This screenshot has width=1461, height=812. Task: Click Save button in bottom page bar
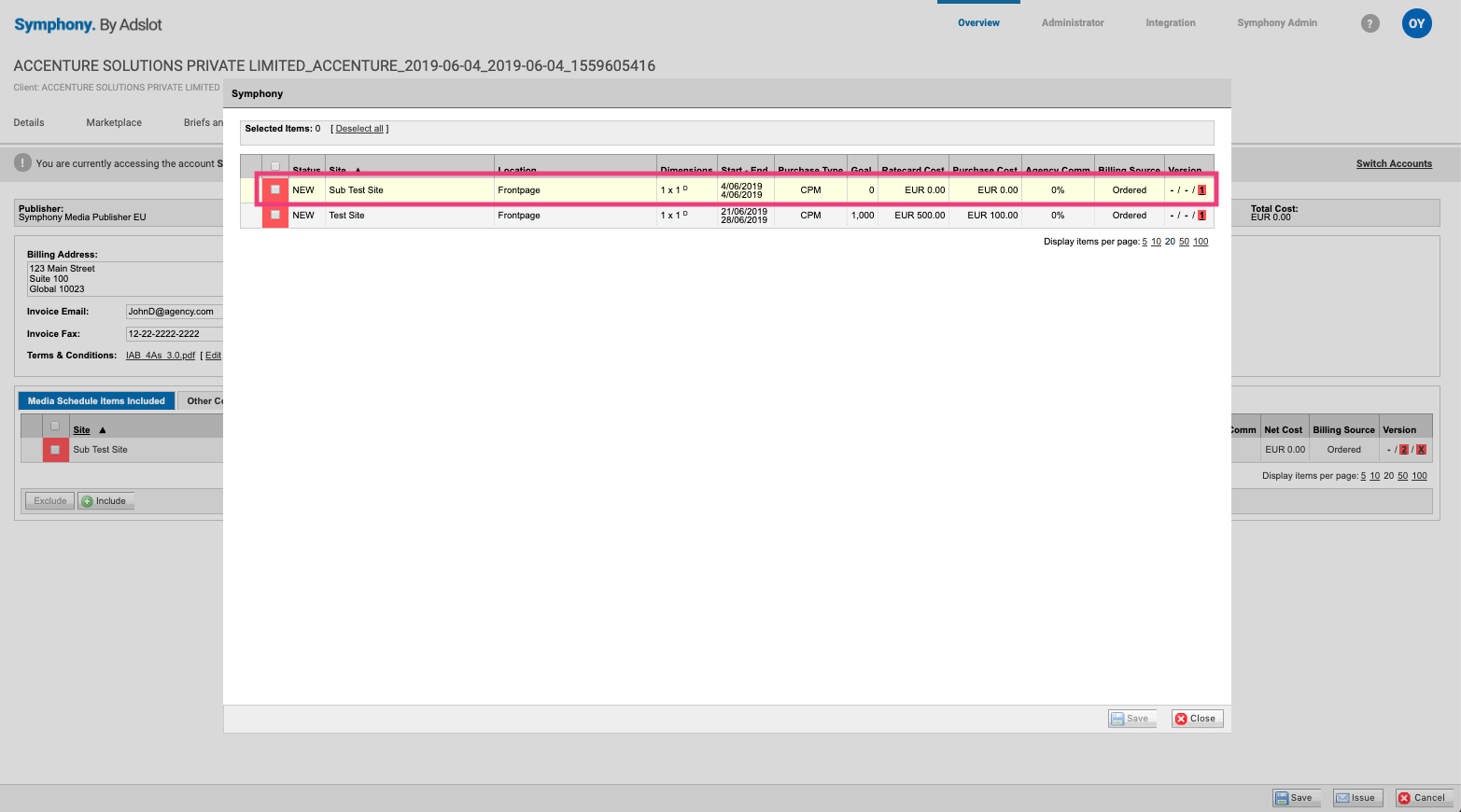[1296, 798]
